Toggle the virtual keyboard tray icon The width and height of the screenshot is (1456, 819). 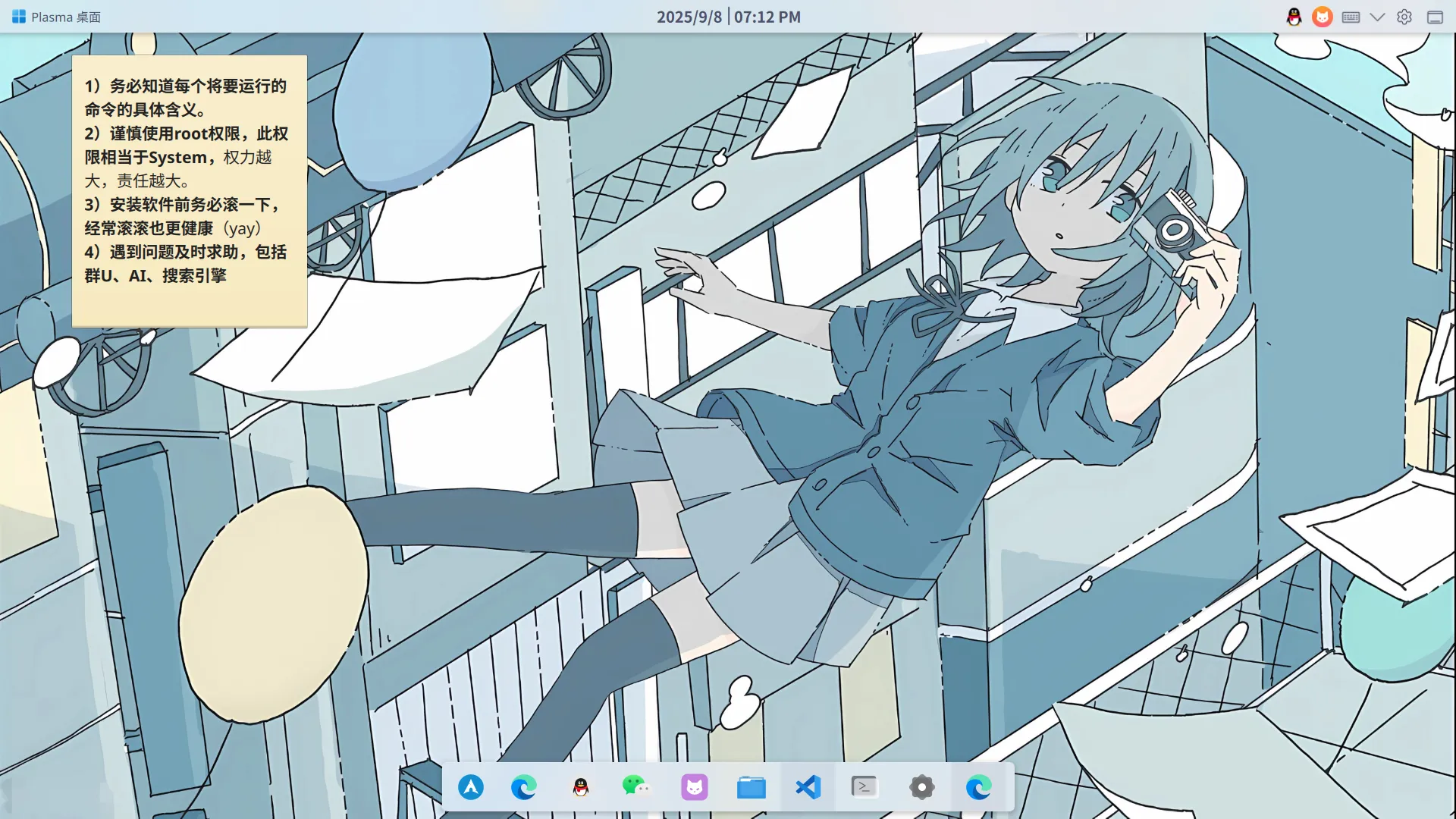[x=1351, y=17]
